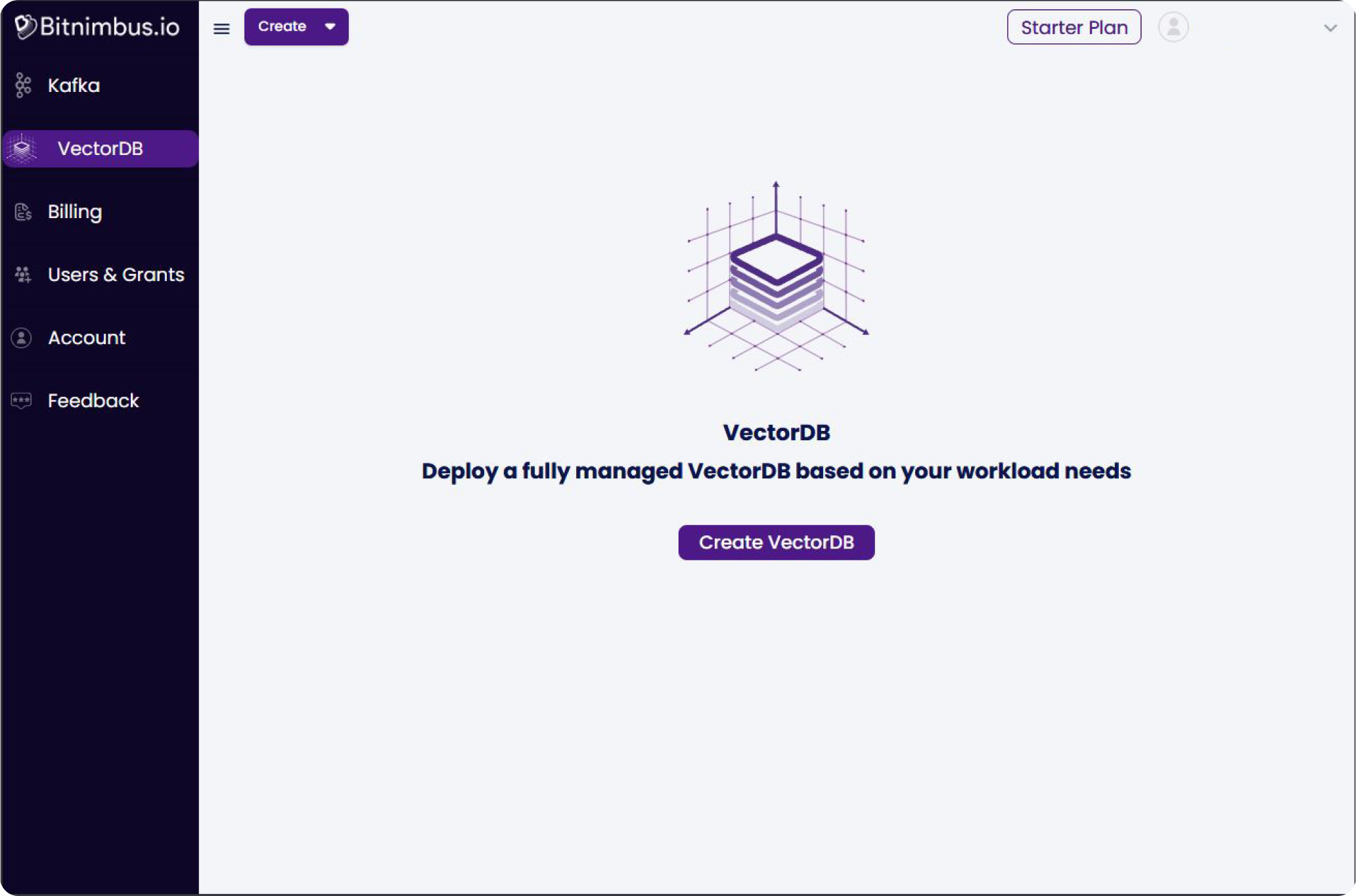This screenshot has height=896, width=1356.
Task: Click the Users & Grants people icon
Action: (23, 275)
